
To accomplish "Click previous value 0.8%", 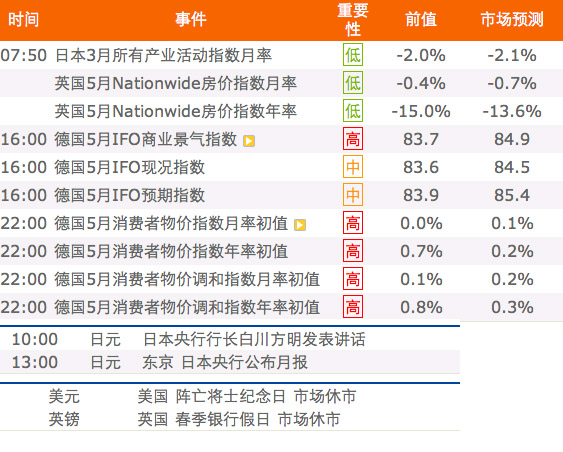I will tap(421, 308).
